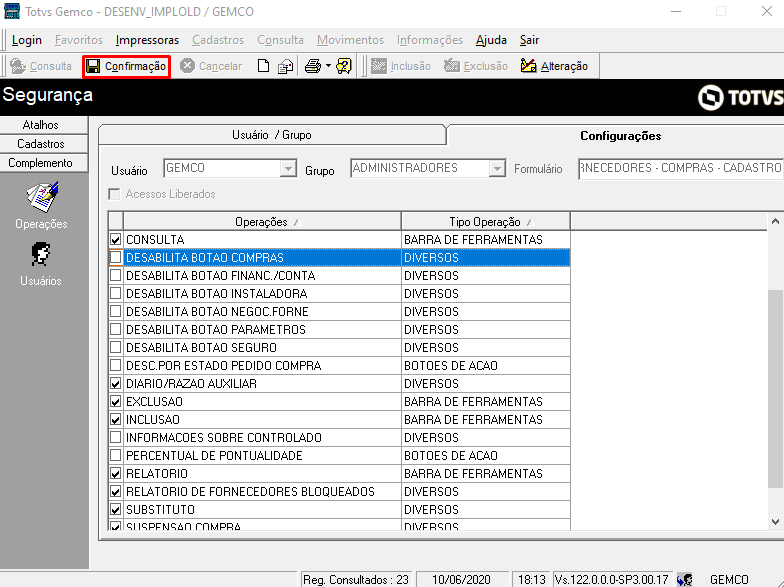Expand the Grupo ADMINISTRADORES dropdown
784x587 pixels.
(497, 168)
